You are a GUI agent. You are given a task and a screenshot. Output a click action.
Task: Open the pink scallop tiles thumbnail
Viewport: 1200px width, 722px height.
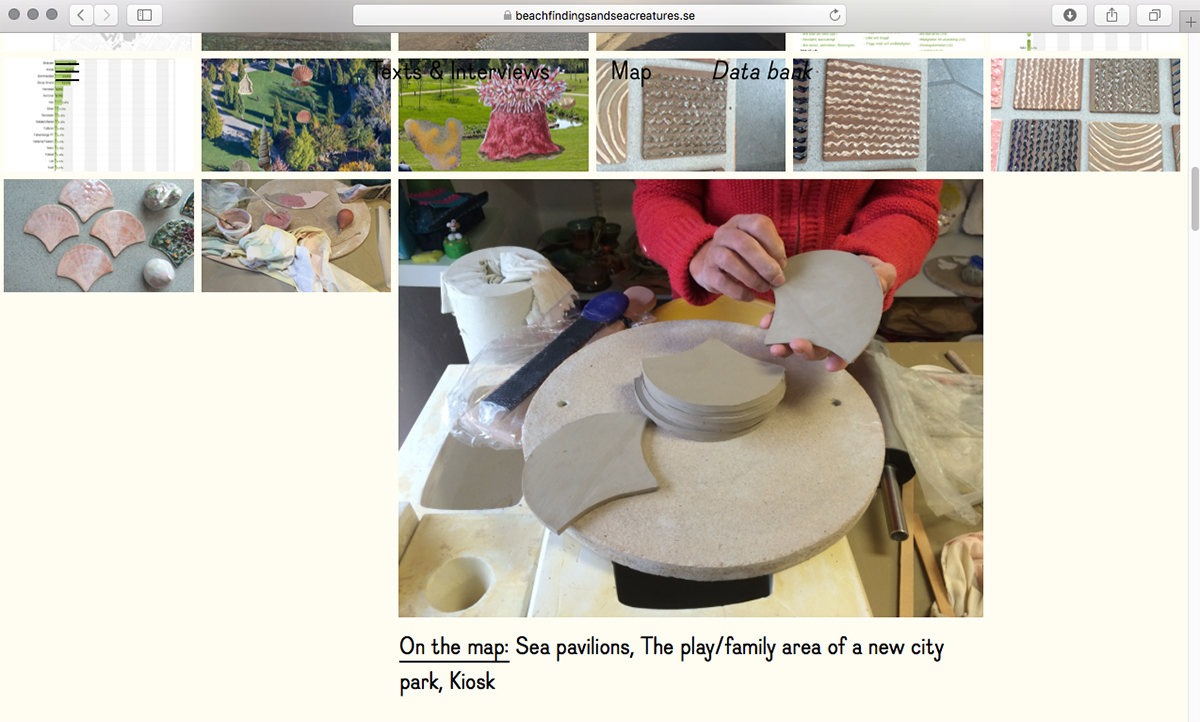pyautogui.click(x=99, y=236)
